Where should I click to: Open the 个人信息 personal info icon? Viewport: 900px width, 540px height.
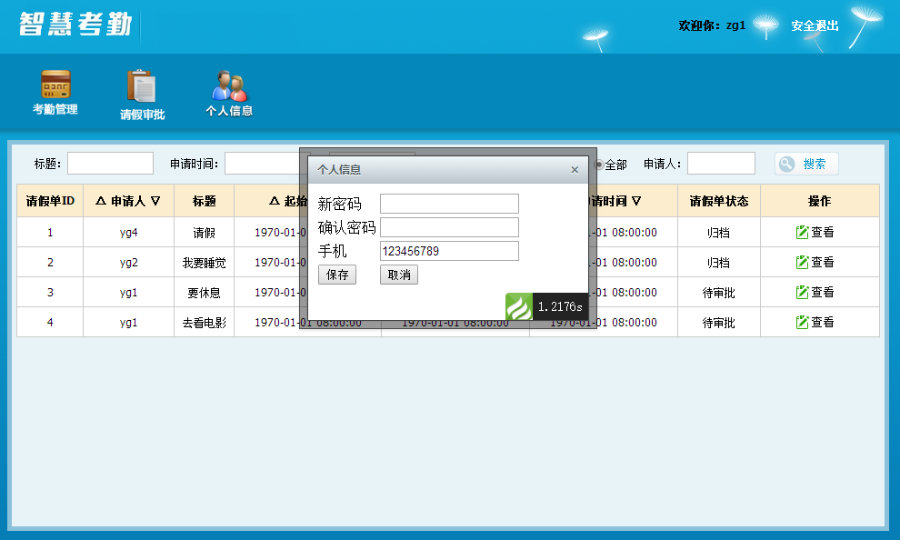pos(229,93)
